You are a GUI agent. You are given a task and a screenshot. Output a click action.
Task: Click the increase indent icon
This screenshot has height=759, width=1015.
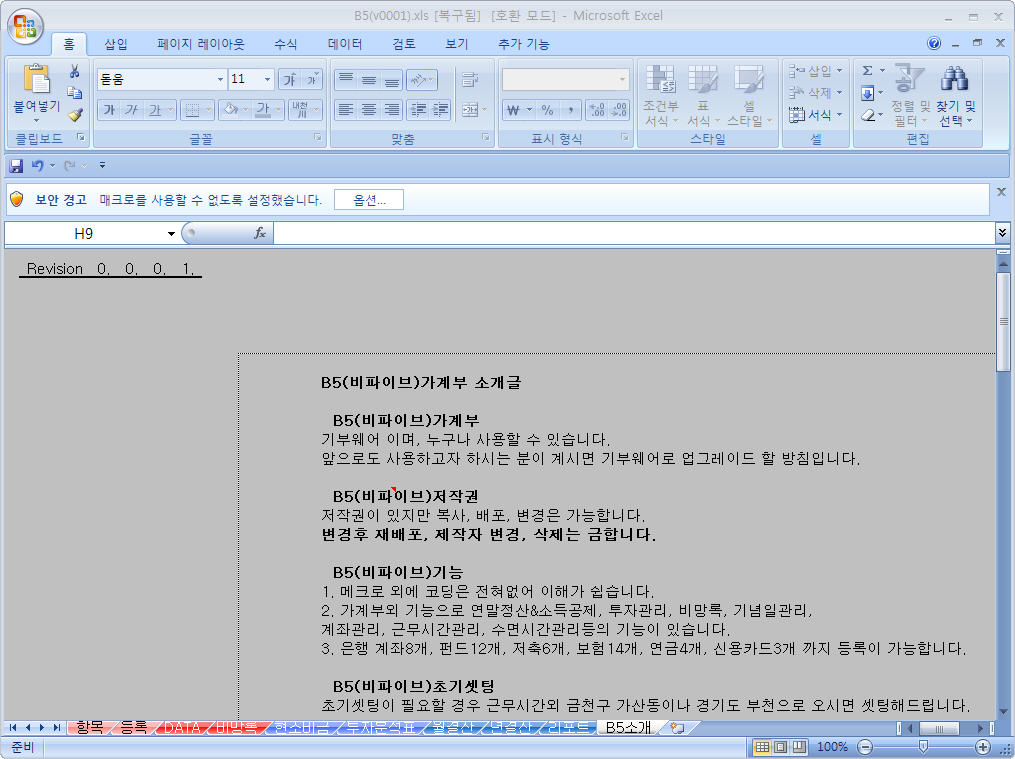point(440,110)
